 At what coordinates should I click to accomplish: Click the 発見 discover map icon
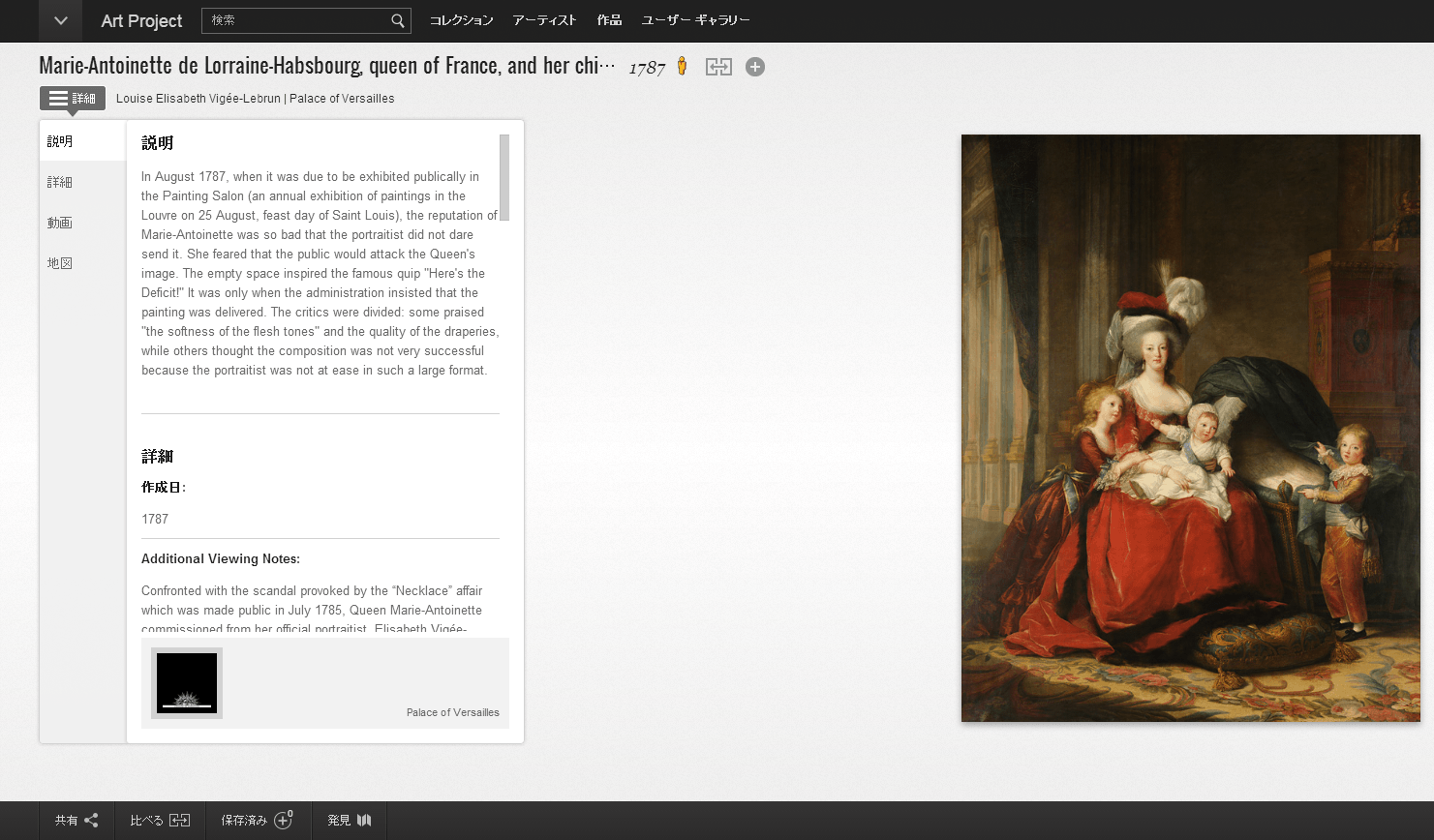(364, 821)
